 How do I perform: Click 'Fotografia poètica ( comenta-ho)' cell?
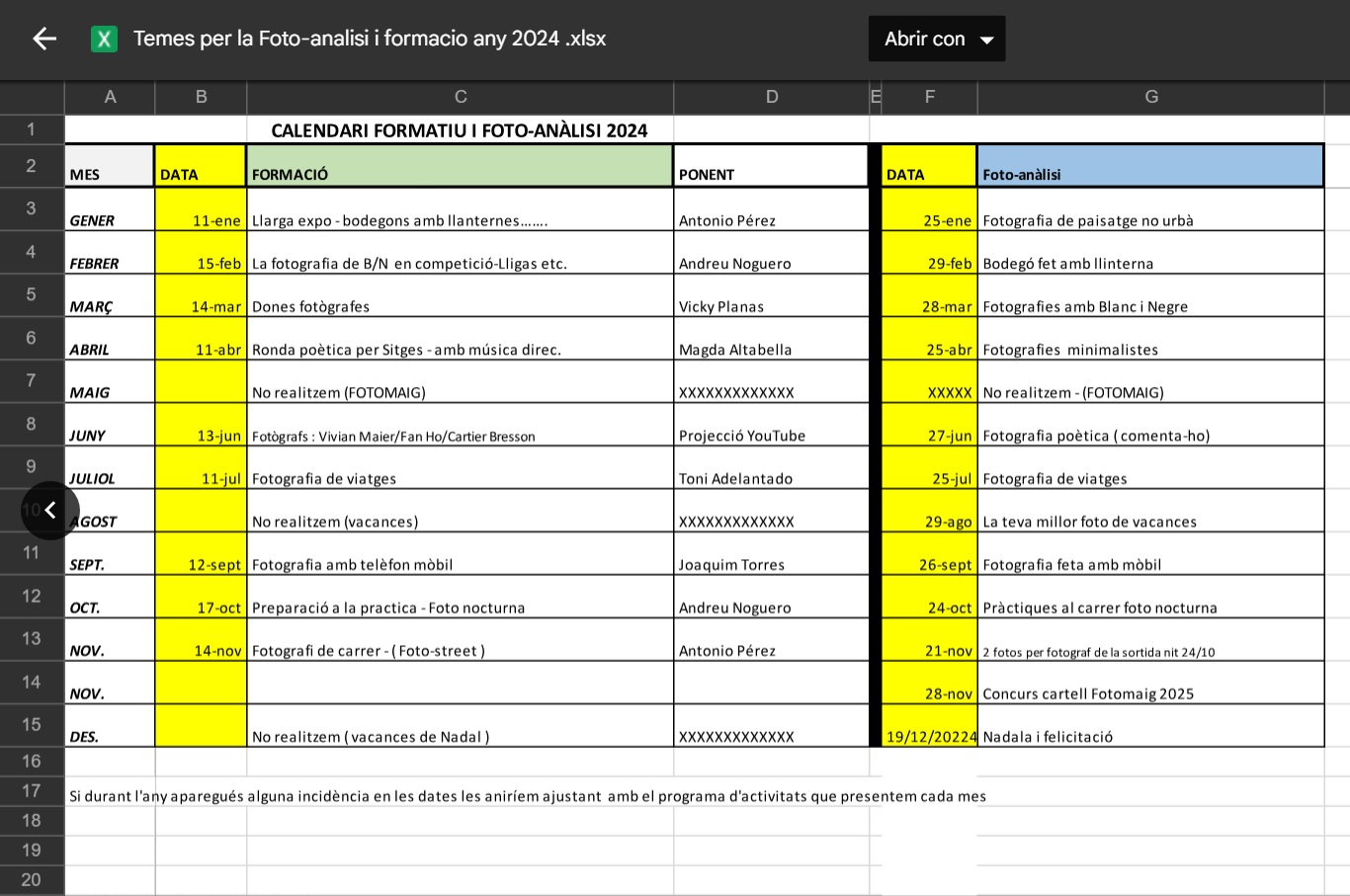point(1150,425)
